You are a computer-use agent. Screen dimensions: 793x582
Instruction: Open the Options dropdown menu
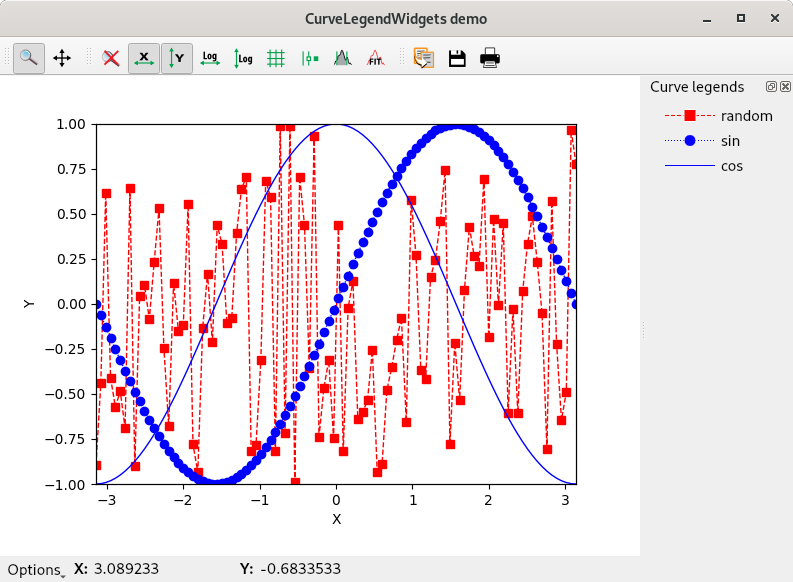pyautogui.click(x=35, y=570)
